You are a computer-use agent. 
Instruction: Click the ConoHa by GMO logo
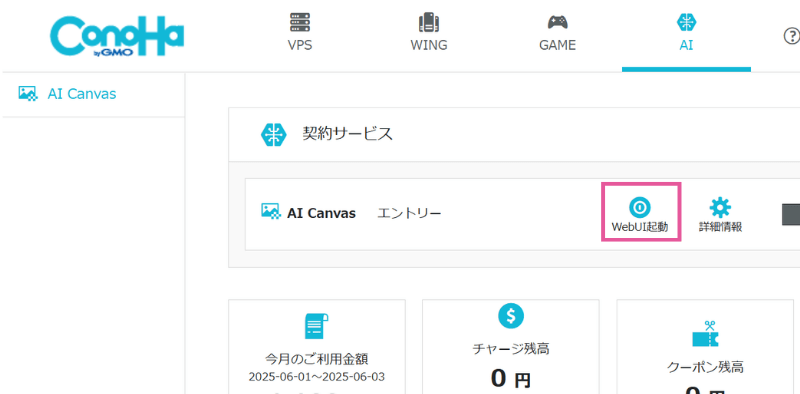pyautogui.click(x=117, y=36)
